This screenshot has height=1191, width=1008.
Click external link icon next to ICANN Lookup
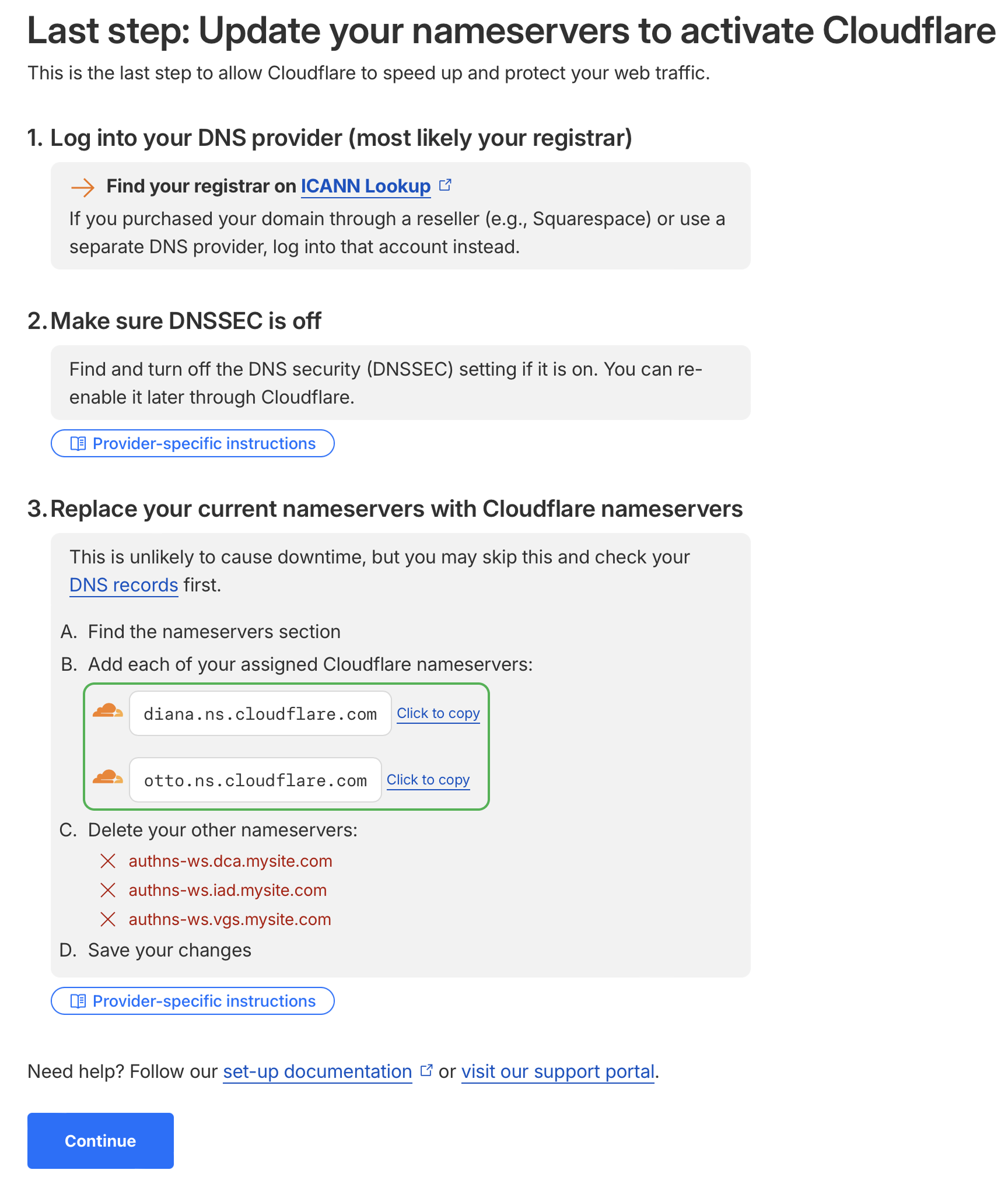point(445,185)
